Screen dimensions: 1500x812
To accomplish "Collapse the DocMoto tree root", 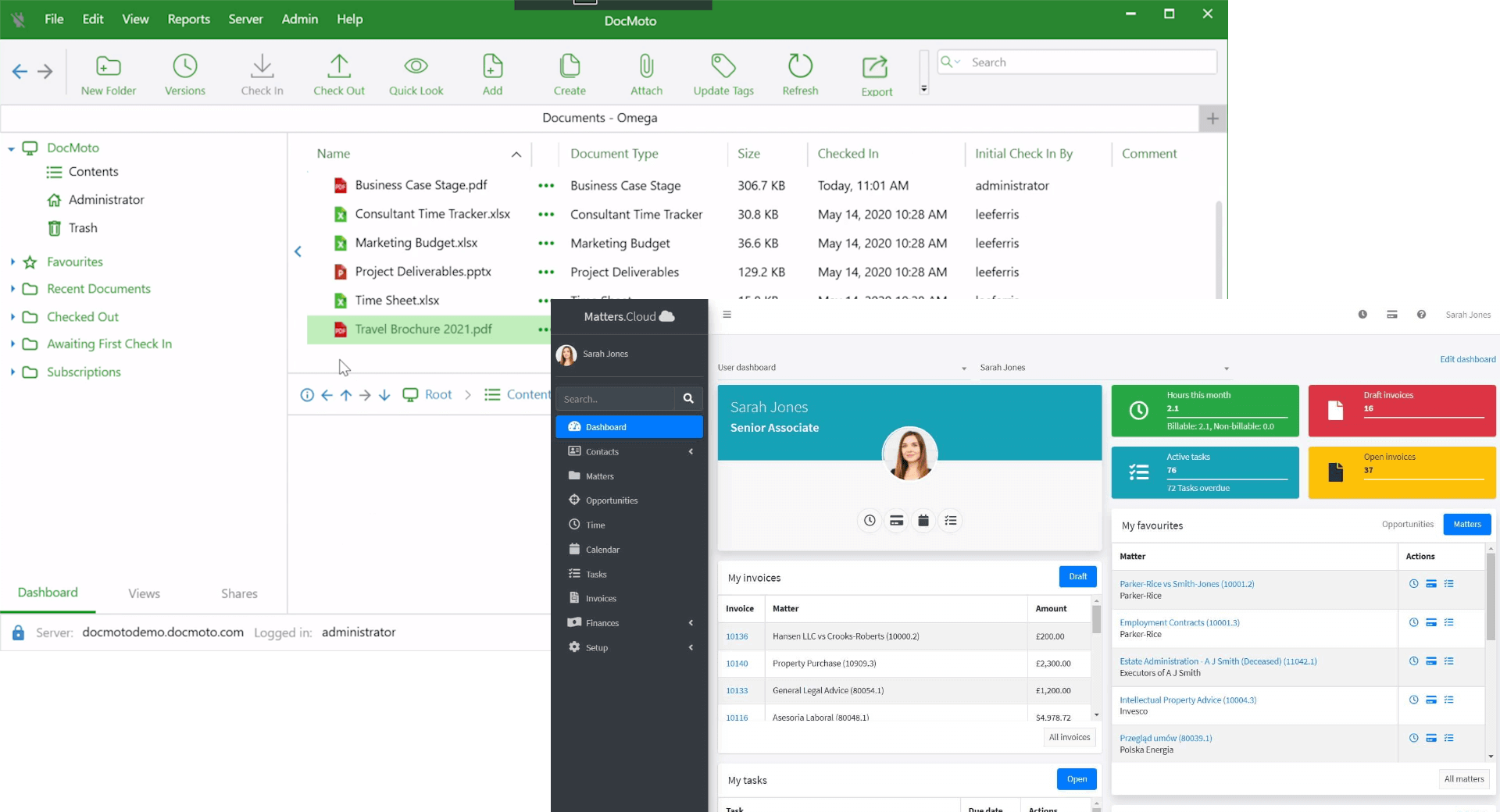I will (12, 148).
